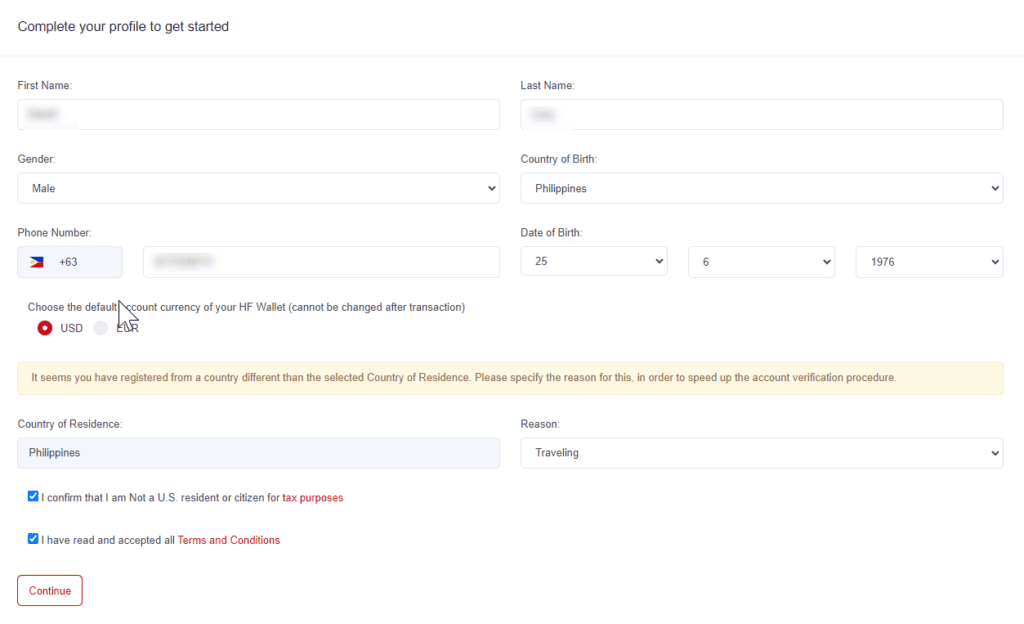The height and width of the screenshot is (624, 1024).
Task: Expand the birth year dropdown showing 1976
Action: coord(929,262)
